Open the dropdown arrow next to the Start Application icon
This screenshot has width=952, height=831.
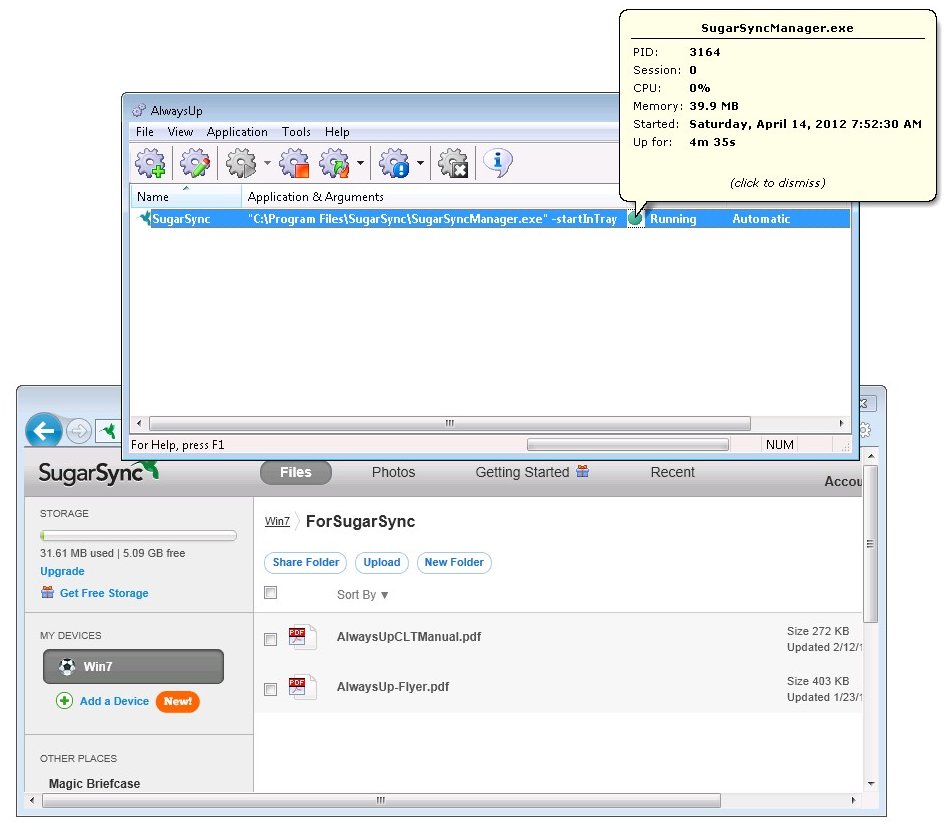[x=267, y=163]
